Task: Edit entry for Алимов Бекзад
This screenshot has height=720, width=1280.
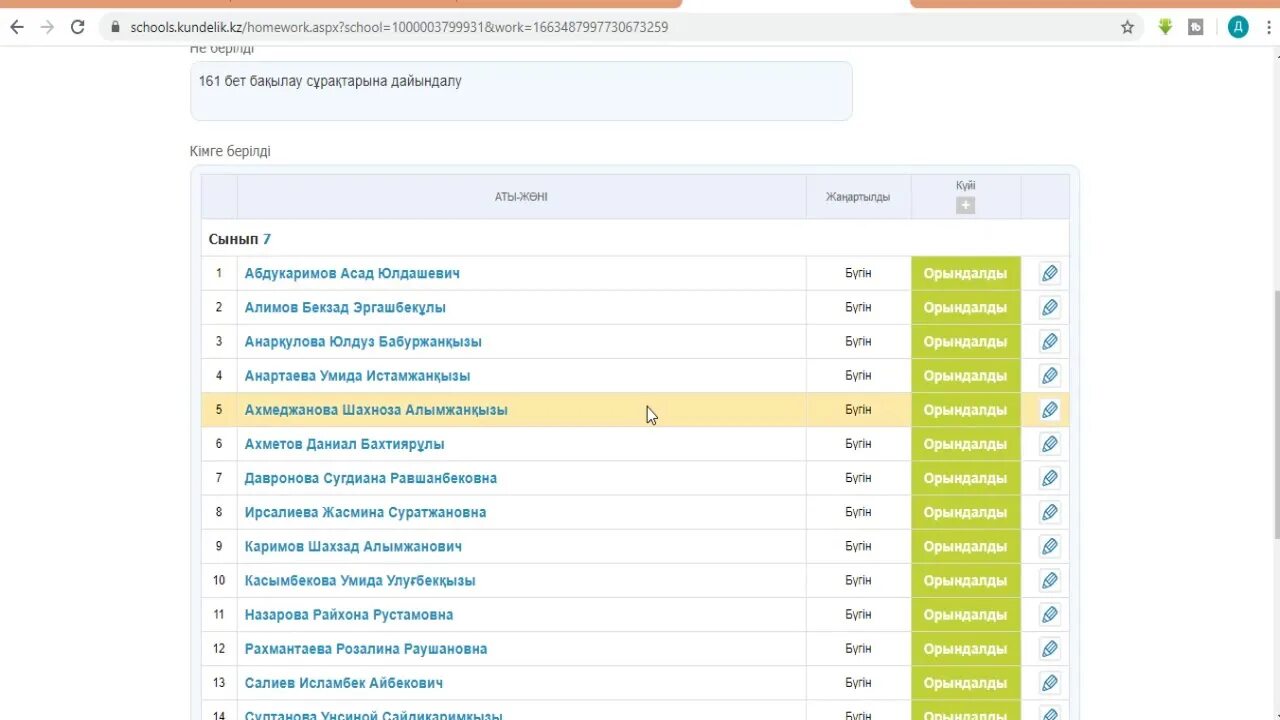Action: 1049,307
